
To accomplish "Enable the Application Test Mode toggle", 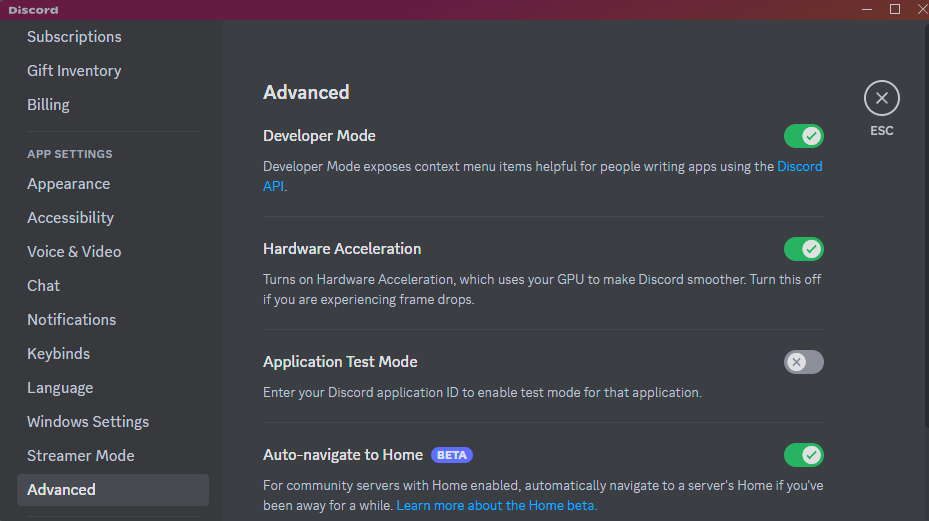I will click(803, 362).
